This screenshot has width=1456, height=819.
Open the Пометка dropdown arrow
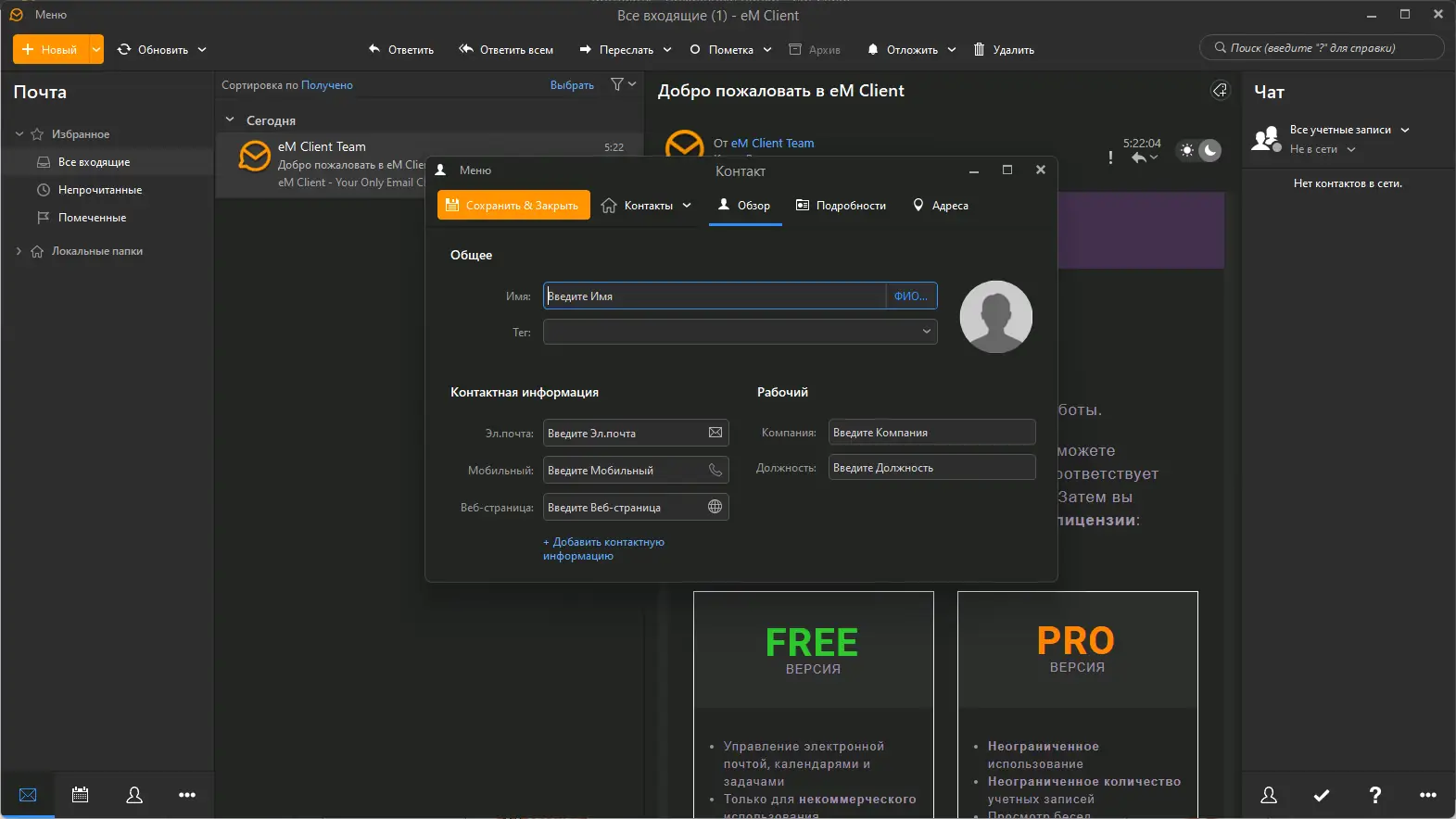coord(767,50)
